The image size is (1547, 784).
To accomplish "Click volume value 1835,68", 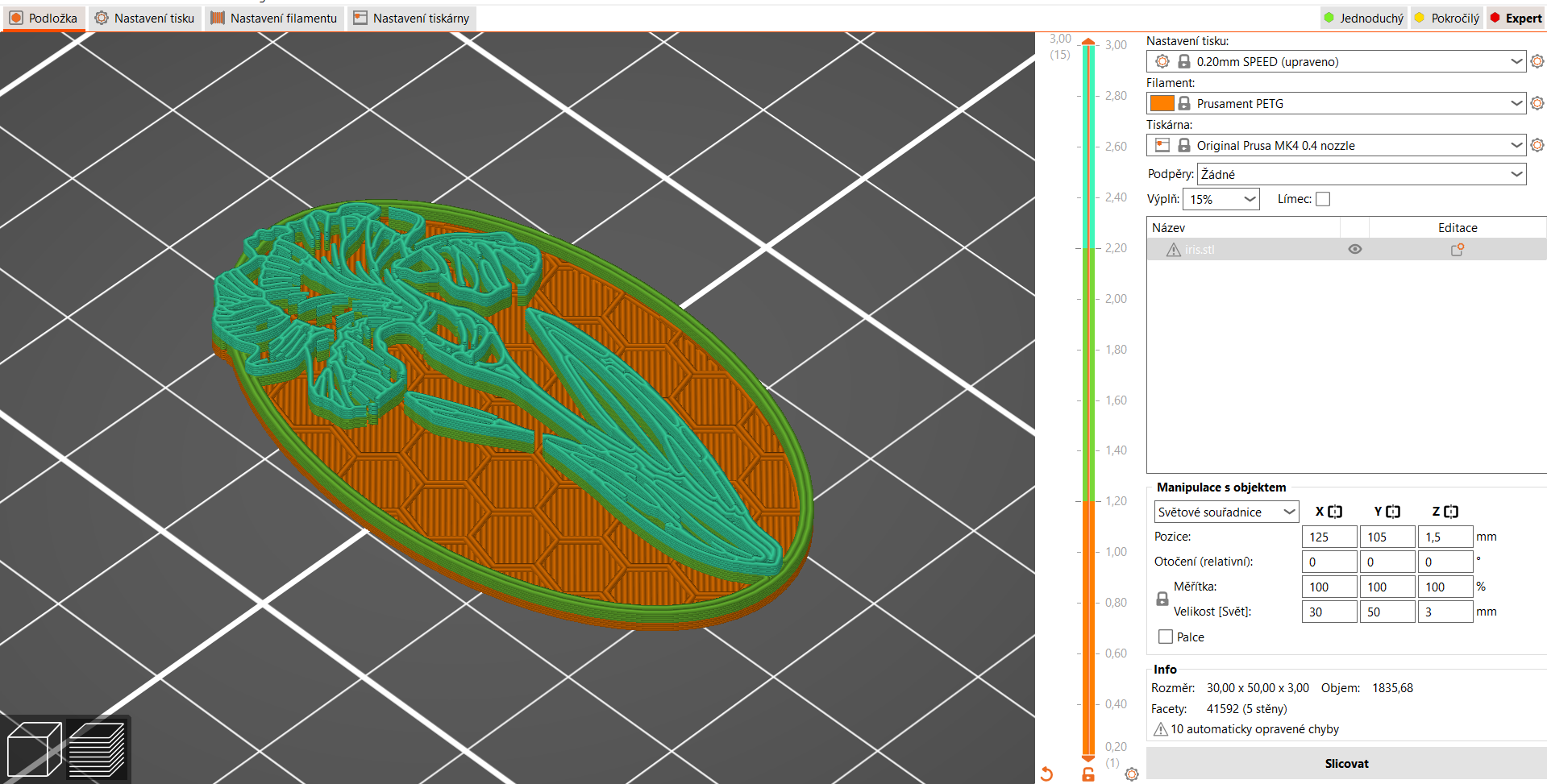I will point(1392,688).
